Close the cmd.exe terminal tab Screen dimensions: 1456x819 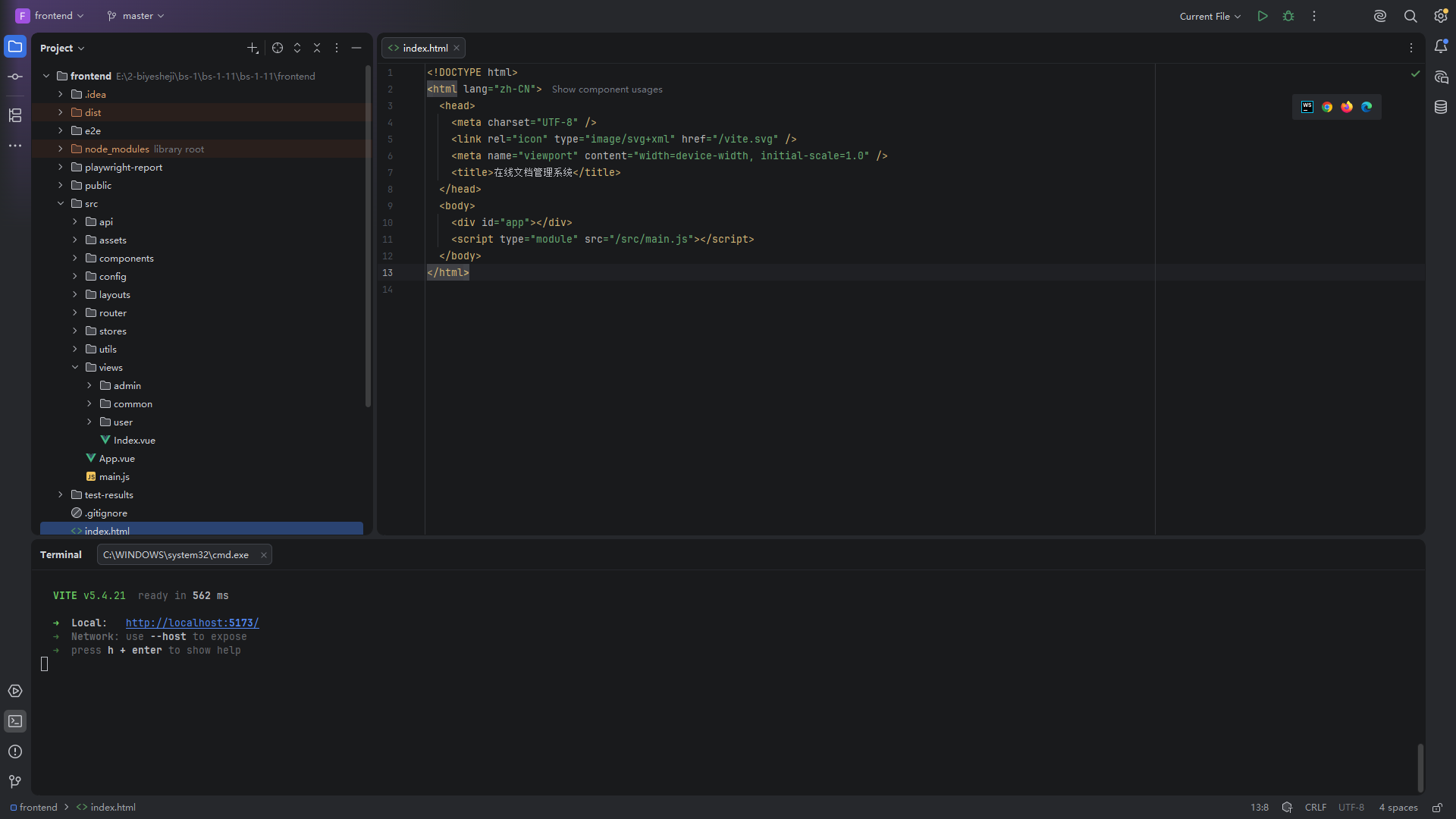(x=264, y=554)
